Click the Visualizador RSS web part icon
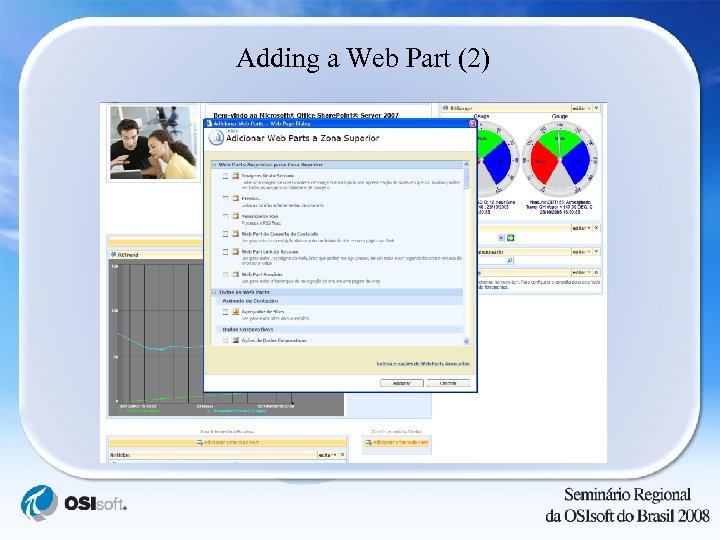The height and width of the screenshot is (540, 720). click(236, 215)
